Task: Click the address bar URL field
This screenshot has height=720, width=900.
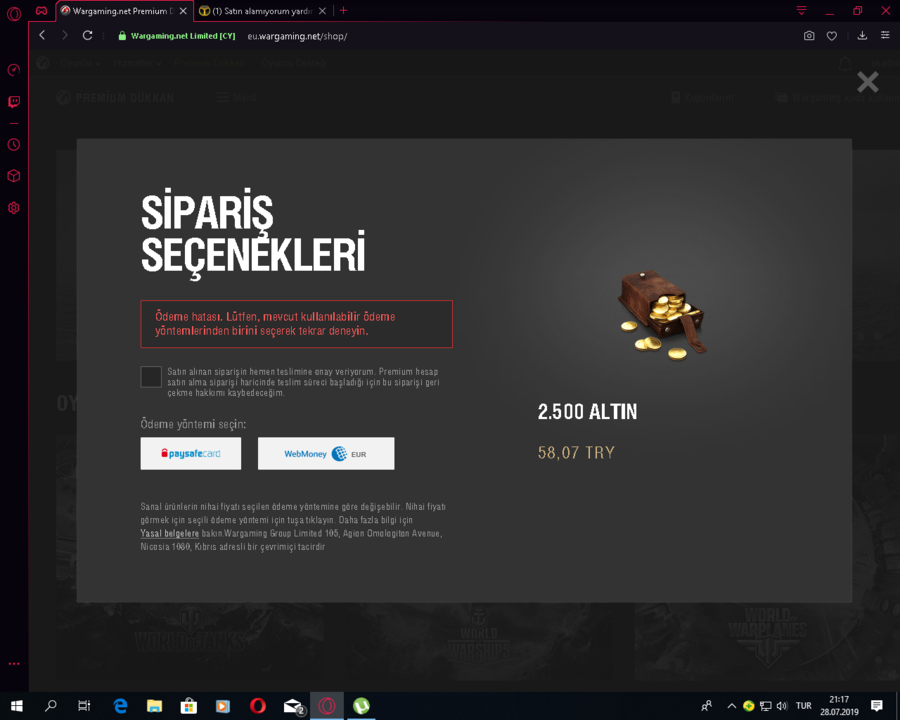Action: (x=297, y=36)
